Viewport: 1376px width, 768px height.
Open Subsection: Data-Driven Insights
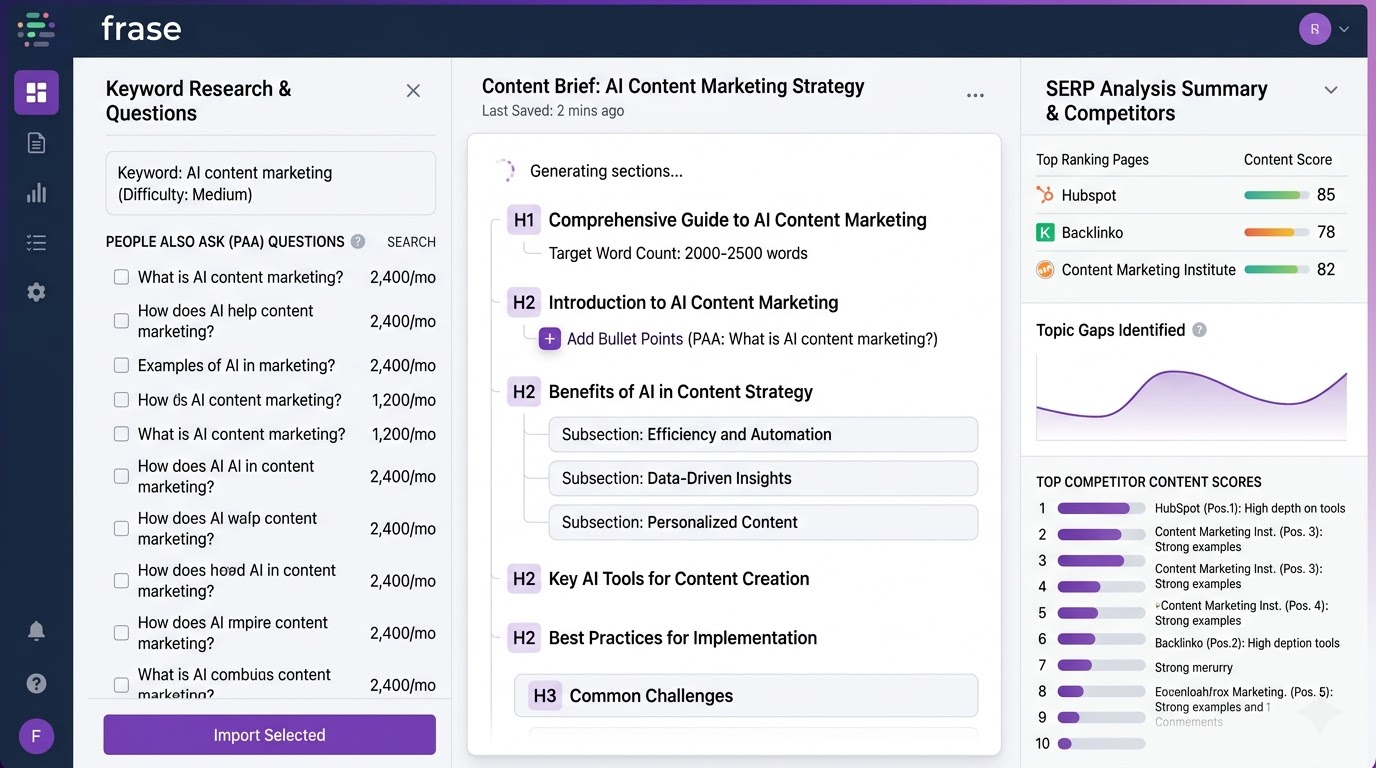(763, 478)
